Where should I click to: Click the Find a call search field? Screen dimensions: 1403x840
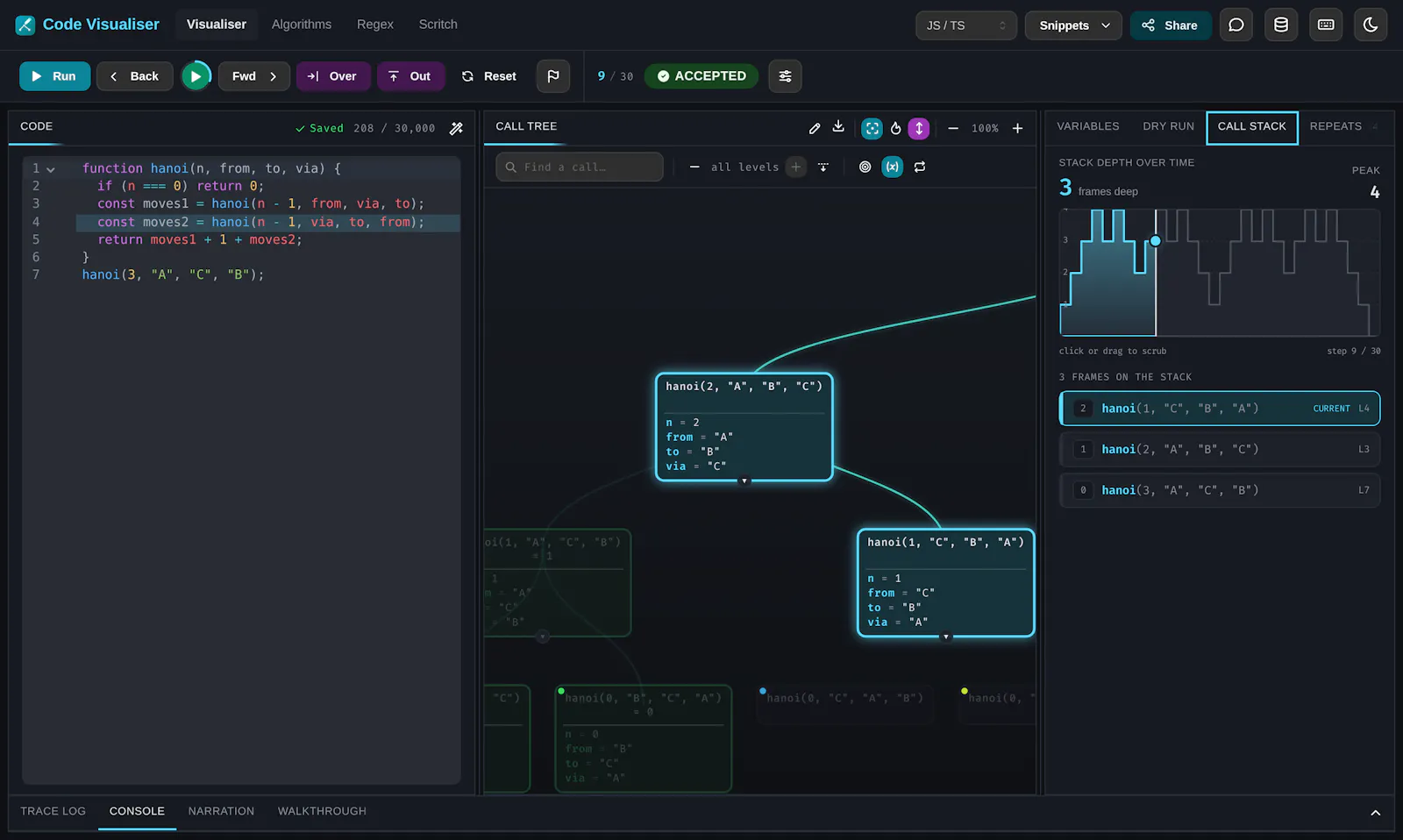coord(580,167)
